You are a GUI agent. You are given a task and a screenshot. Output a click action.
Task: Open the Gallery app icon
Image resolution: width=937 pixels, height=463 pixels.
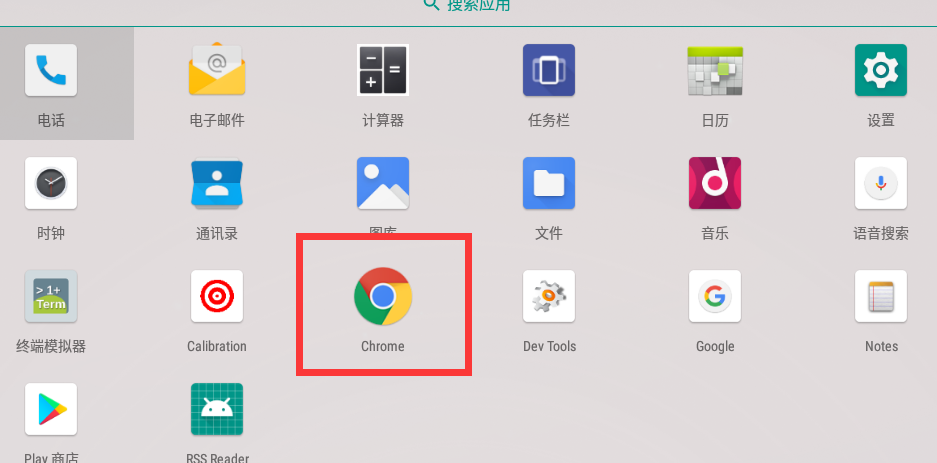click(383, 184)
